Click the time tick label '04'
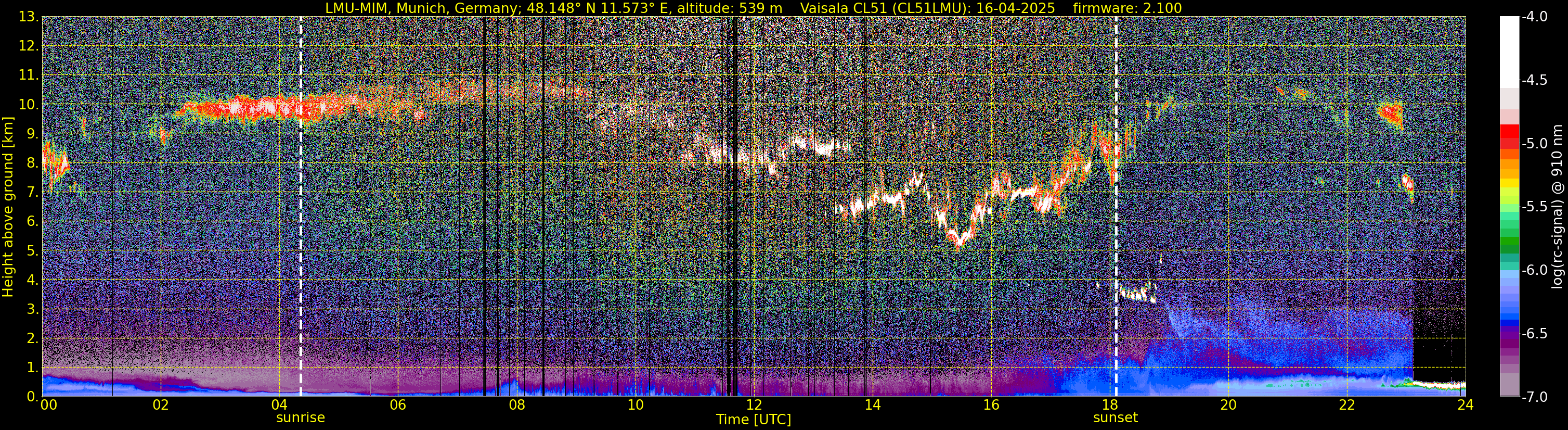 [x=279, y=405]
